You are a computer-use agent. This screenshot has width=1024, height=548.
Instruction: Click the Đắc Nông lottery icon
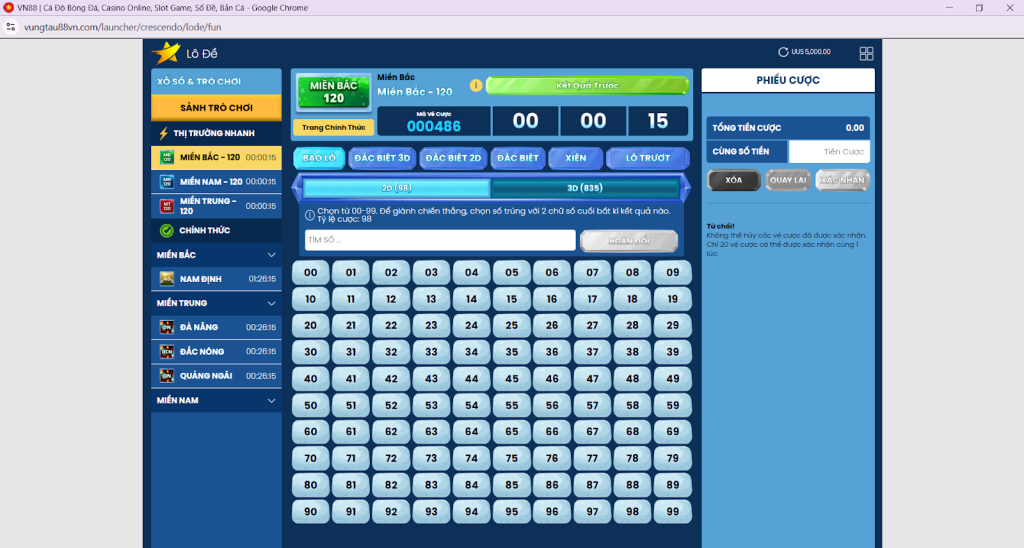[x=167, y=351]
